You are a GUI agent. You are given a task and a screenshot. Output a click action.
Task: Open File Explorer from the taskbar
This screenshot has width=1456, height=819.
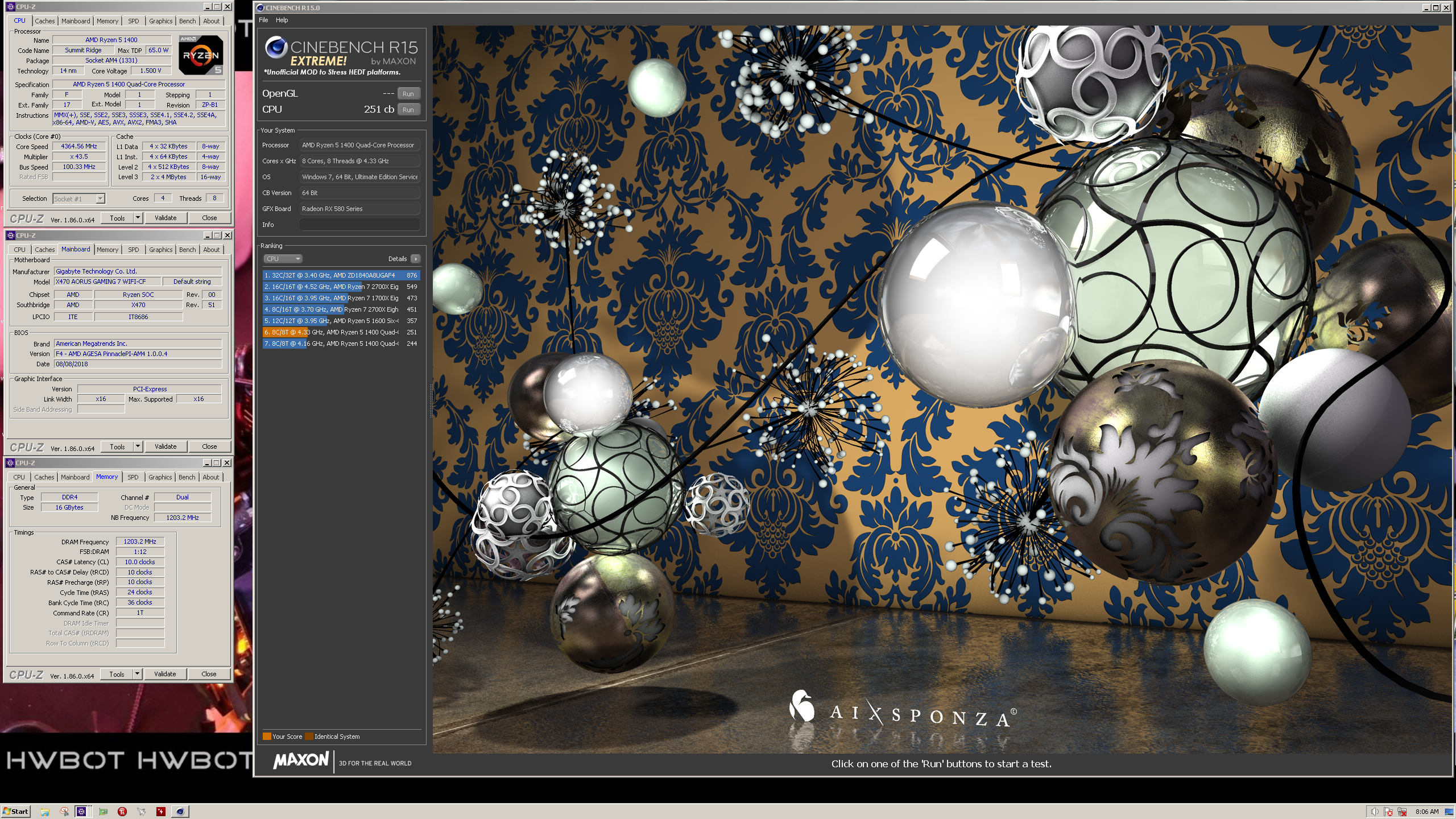pyautogui.click(x=44, y=812)
